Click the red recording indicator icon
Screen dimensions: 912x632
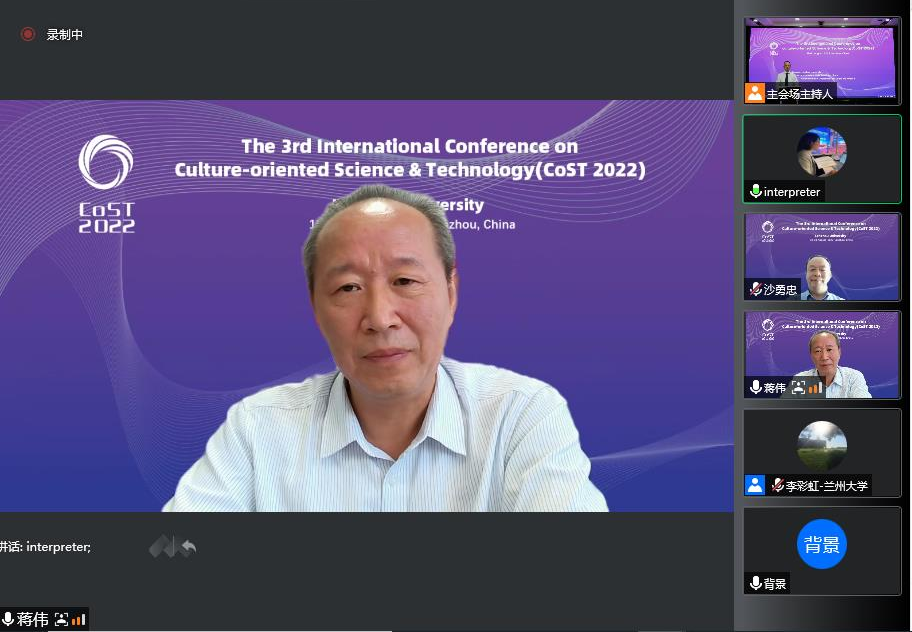click(x=27, y=34)
